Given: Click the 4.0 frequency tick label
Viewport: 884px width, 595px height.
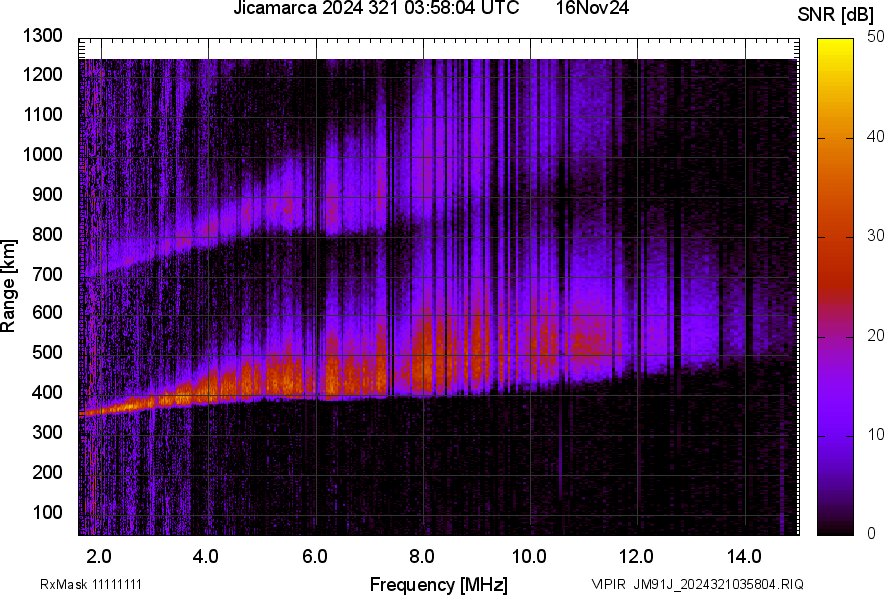Looking at the screenshot, I should coord(206,557).
